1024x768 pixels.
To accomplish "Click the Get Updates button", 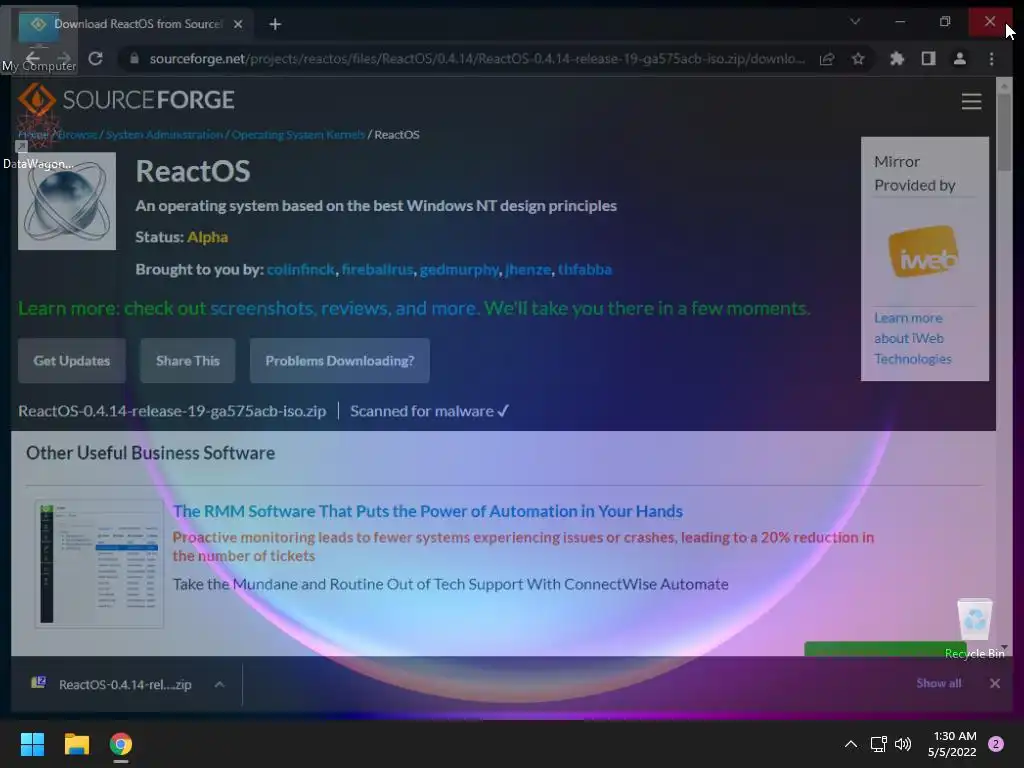I will tap(72, 360).
